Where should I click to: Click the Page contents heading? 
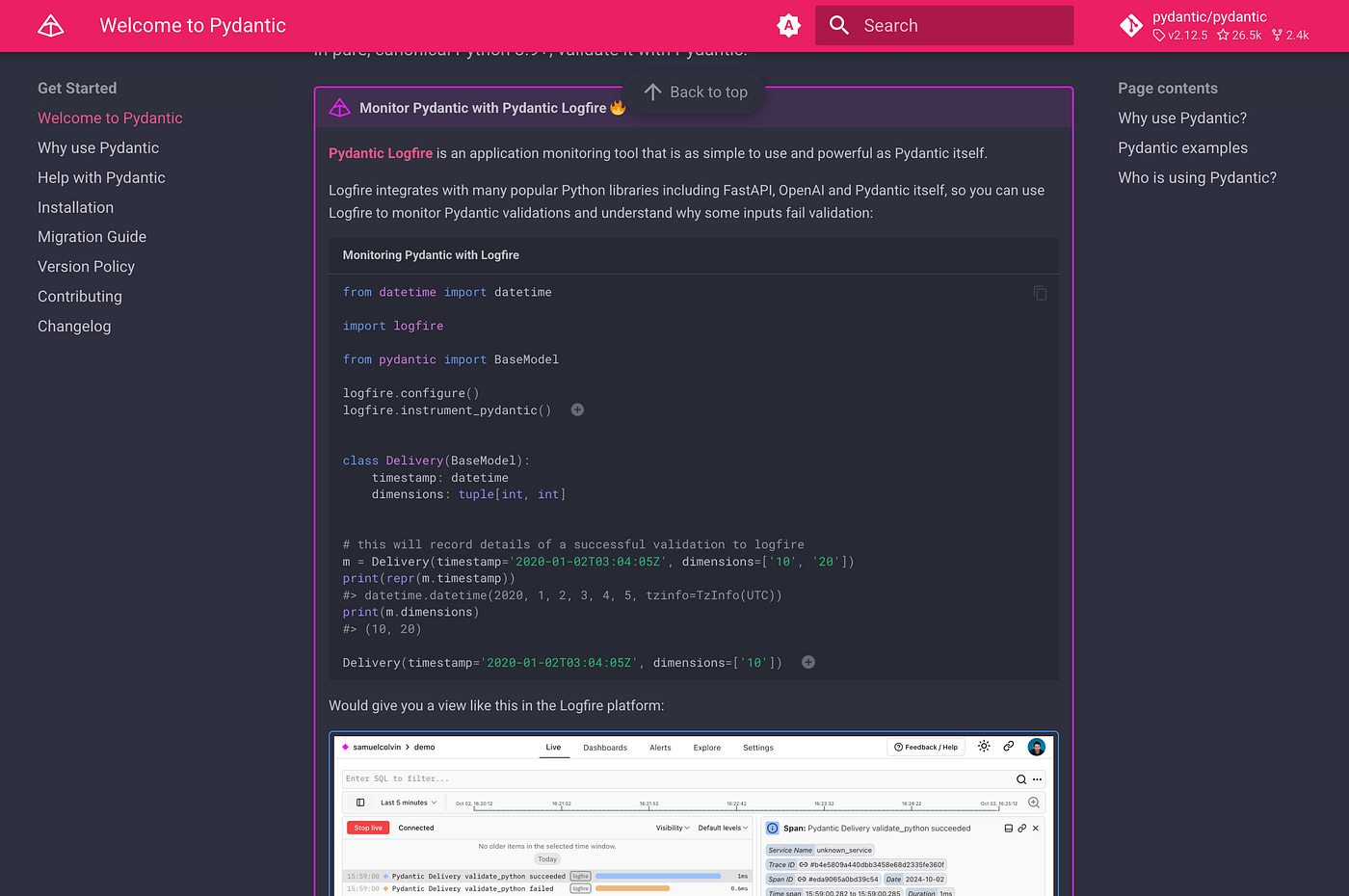click(1168, 88)
